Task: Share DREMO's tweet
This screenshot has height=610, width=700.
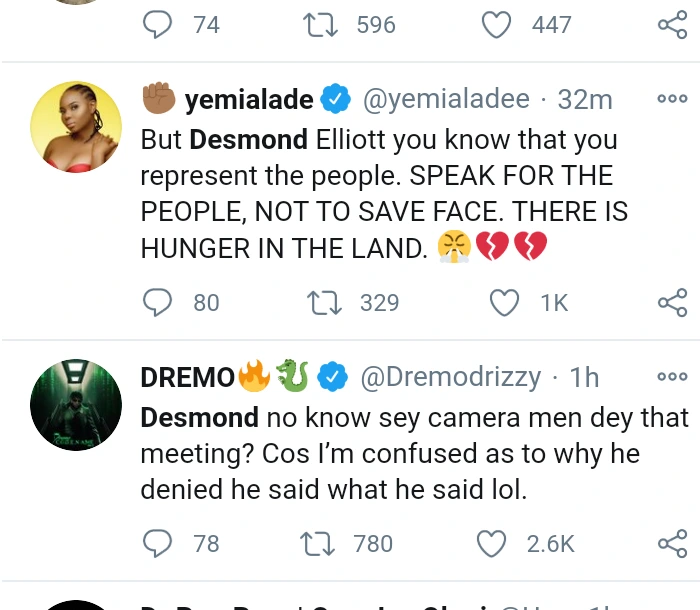Action: point(672,543)
